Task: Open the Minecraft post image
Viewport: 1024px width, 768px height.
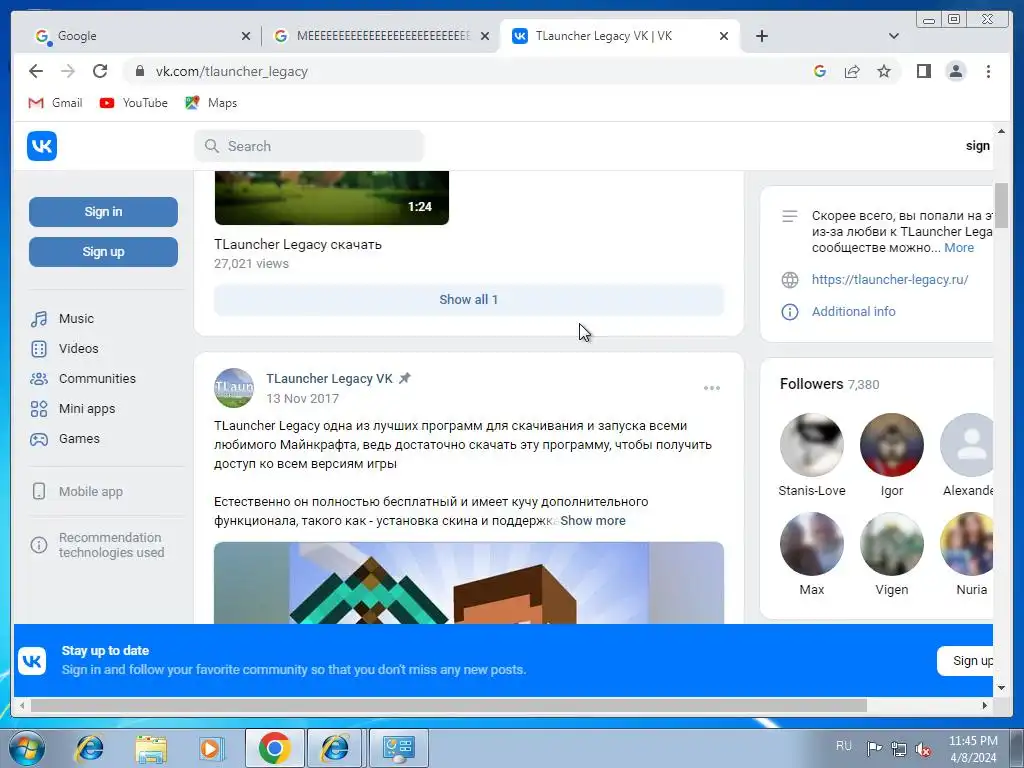Action: pyautogui.click(x=469, y=583)
